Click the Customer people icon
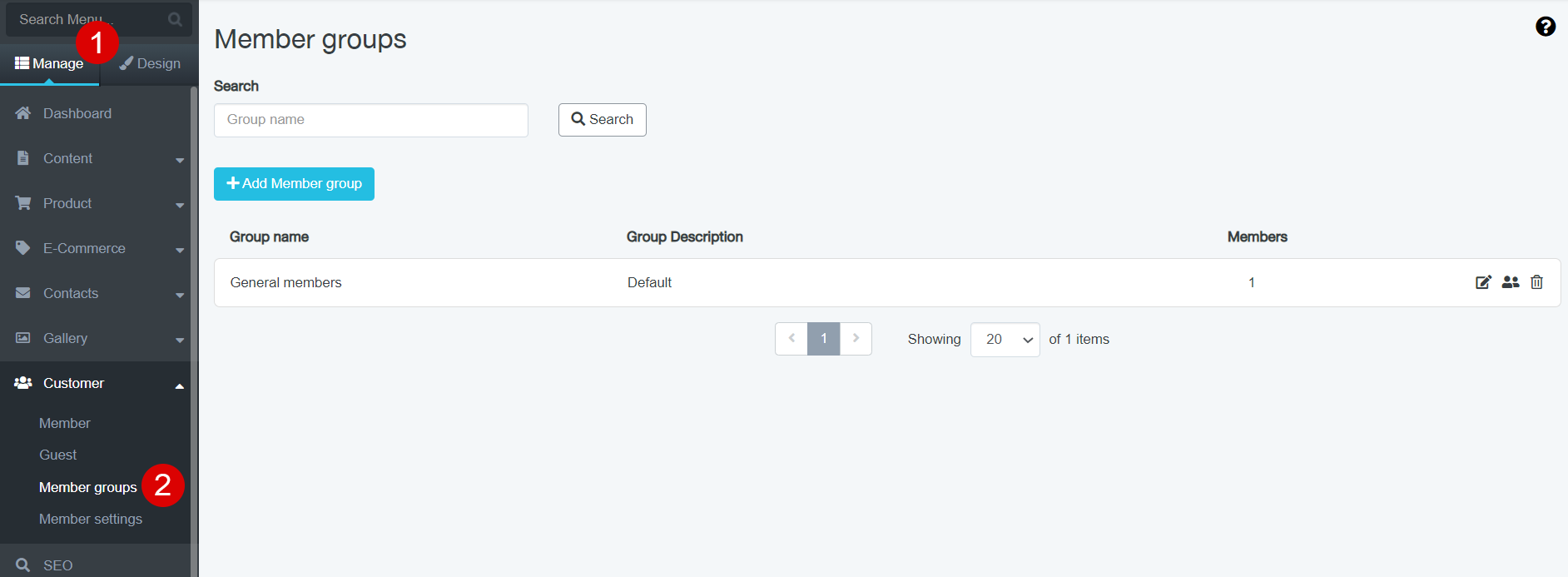The height and width of the screenshot is (577, 1568). coord(23,383)
